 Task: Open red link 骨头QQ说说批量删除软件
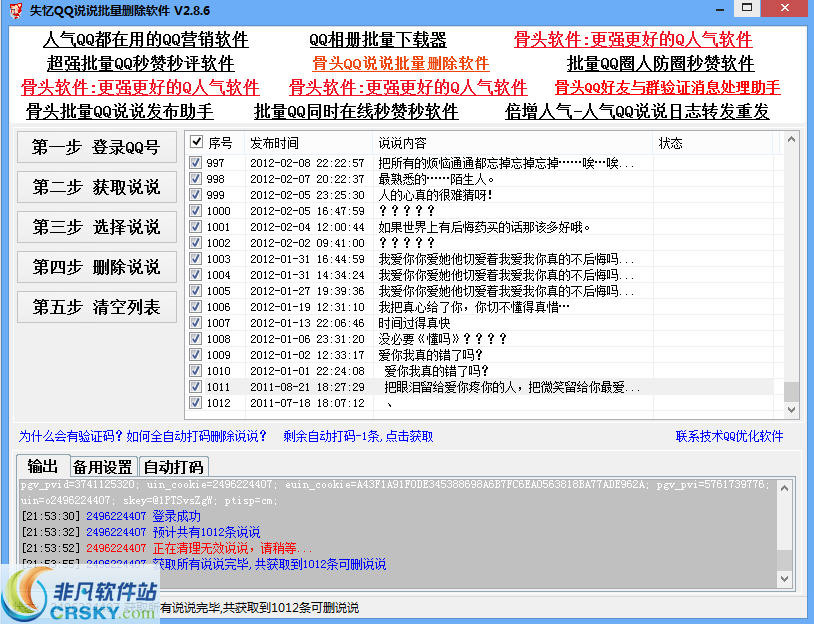[x=401, y=64]
